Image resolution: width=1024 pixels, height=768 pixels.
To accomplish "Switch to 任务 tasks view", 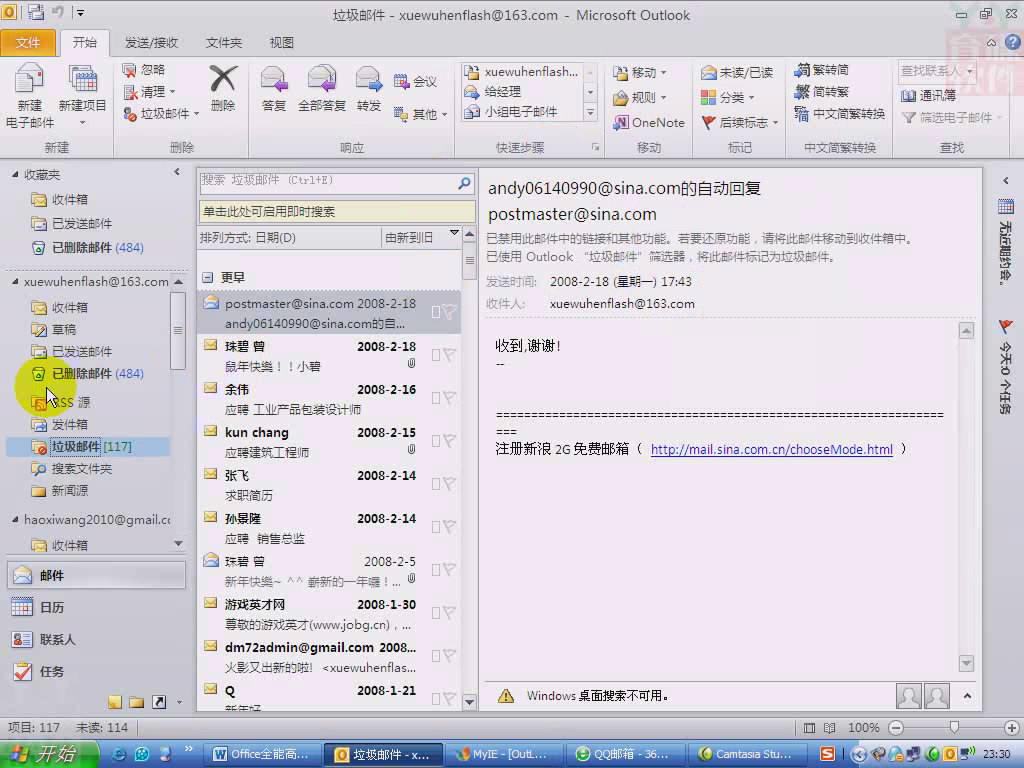I will [97, 671].
